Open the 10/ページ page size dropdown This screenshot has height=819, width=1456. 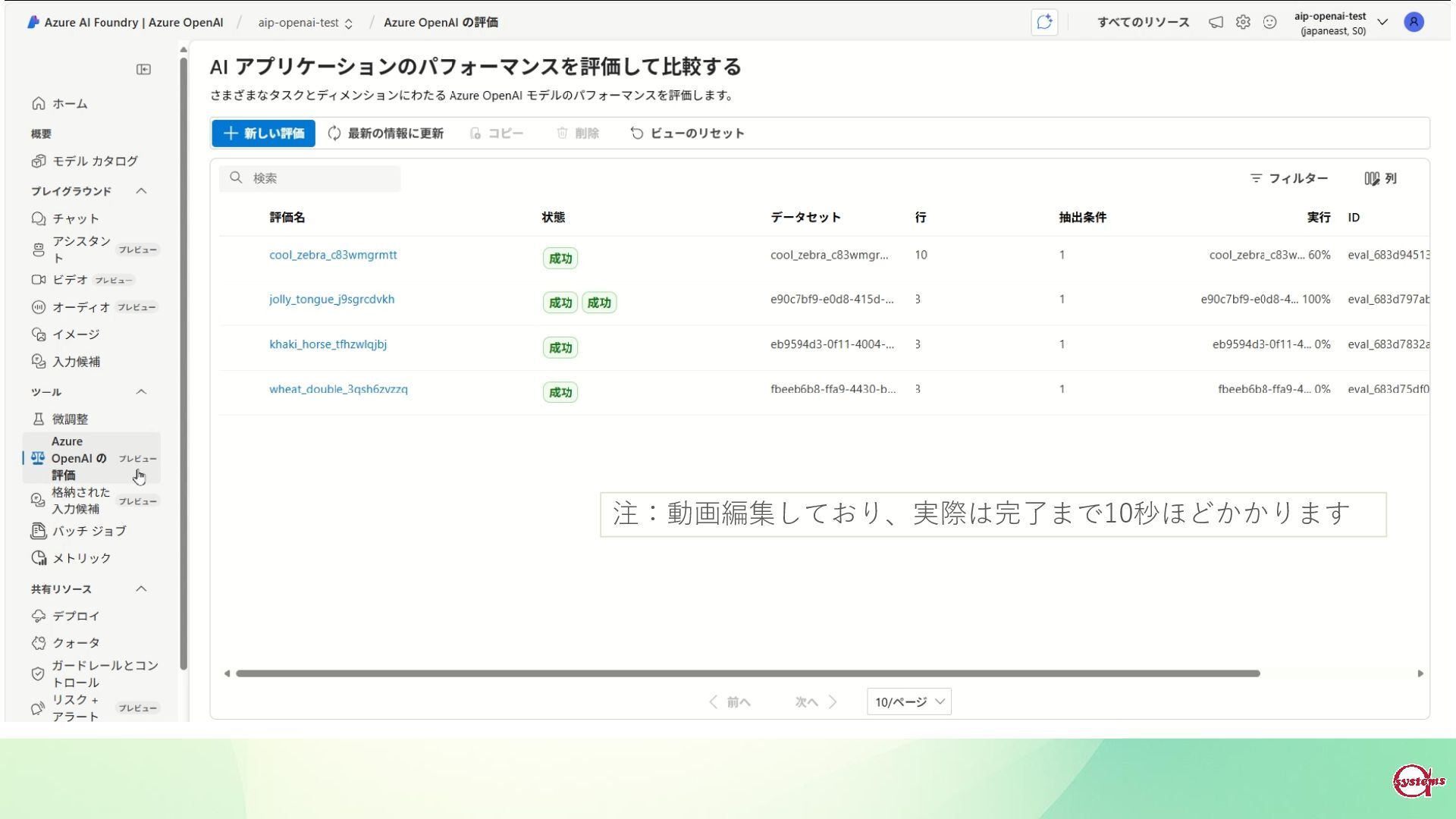[x=909, y=701]
